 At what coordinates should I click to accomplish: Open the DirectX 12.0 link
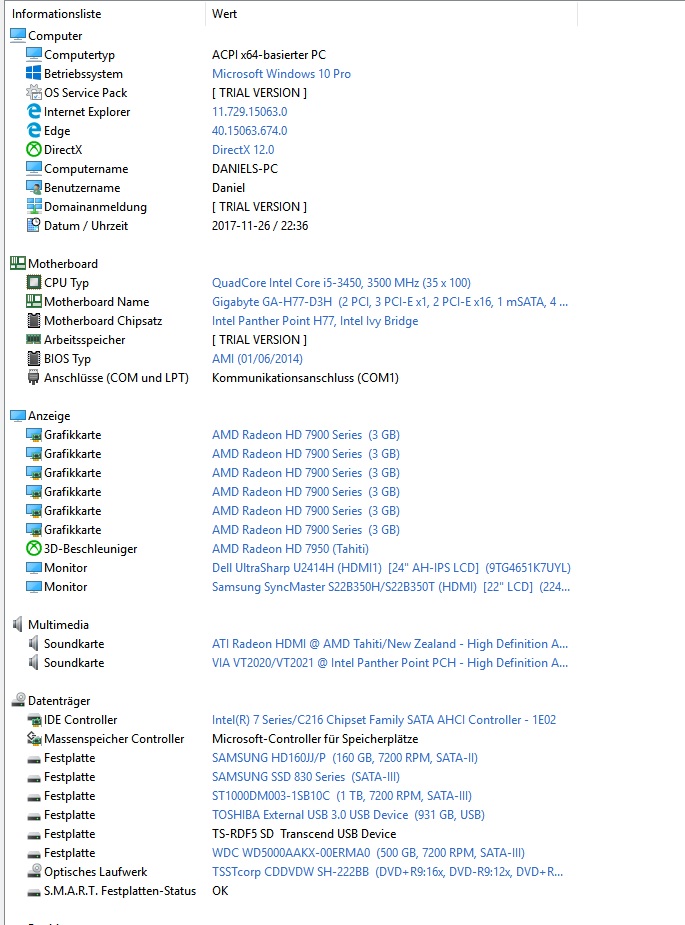click(x=243, y=150)
